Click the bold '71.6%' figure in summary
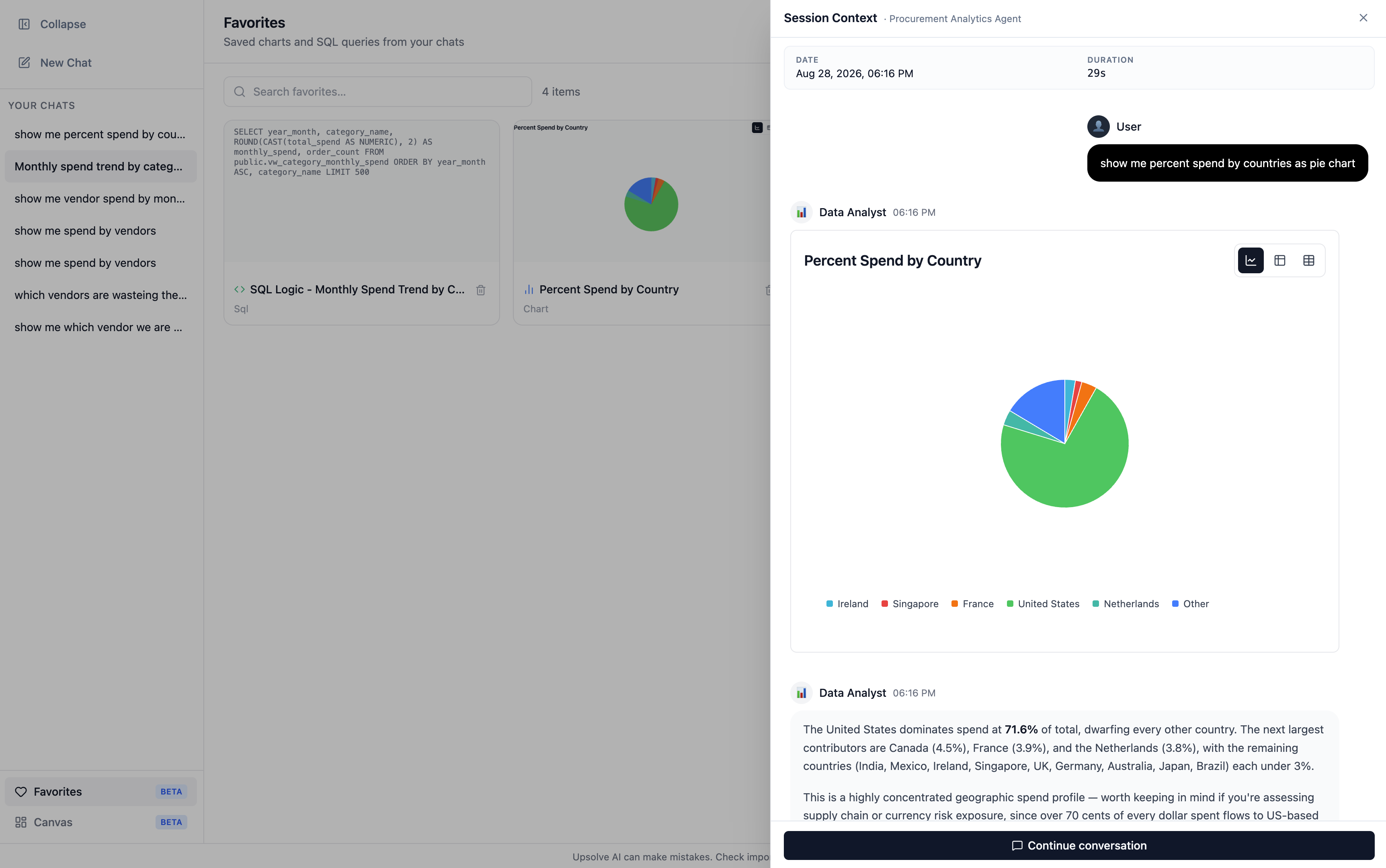The image size is (1386, 868). [x=1021, y=730]
